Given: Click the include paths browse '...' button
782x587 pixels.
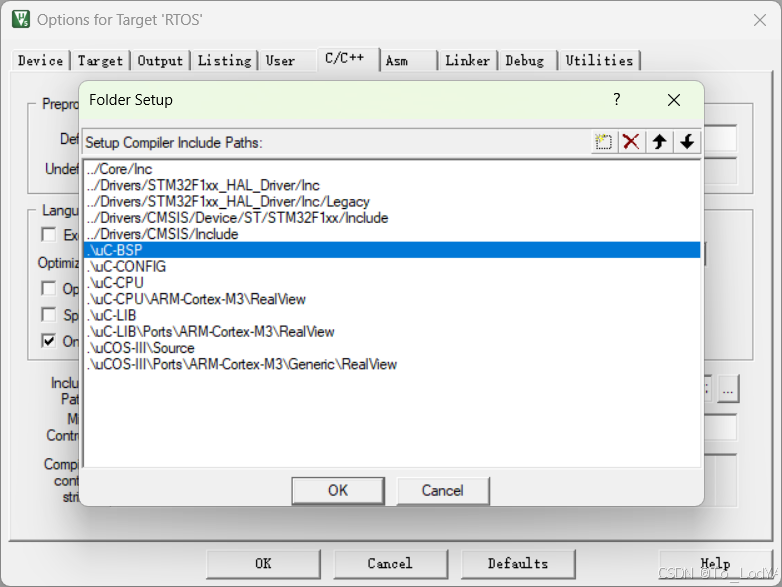Looking at the screenshot, I should click(x=728, y=389).
